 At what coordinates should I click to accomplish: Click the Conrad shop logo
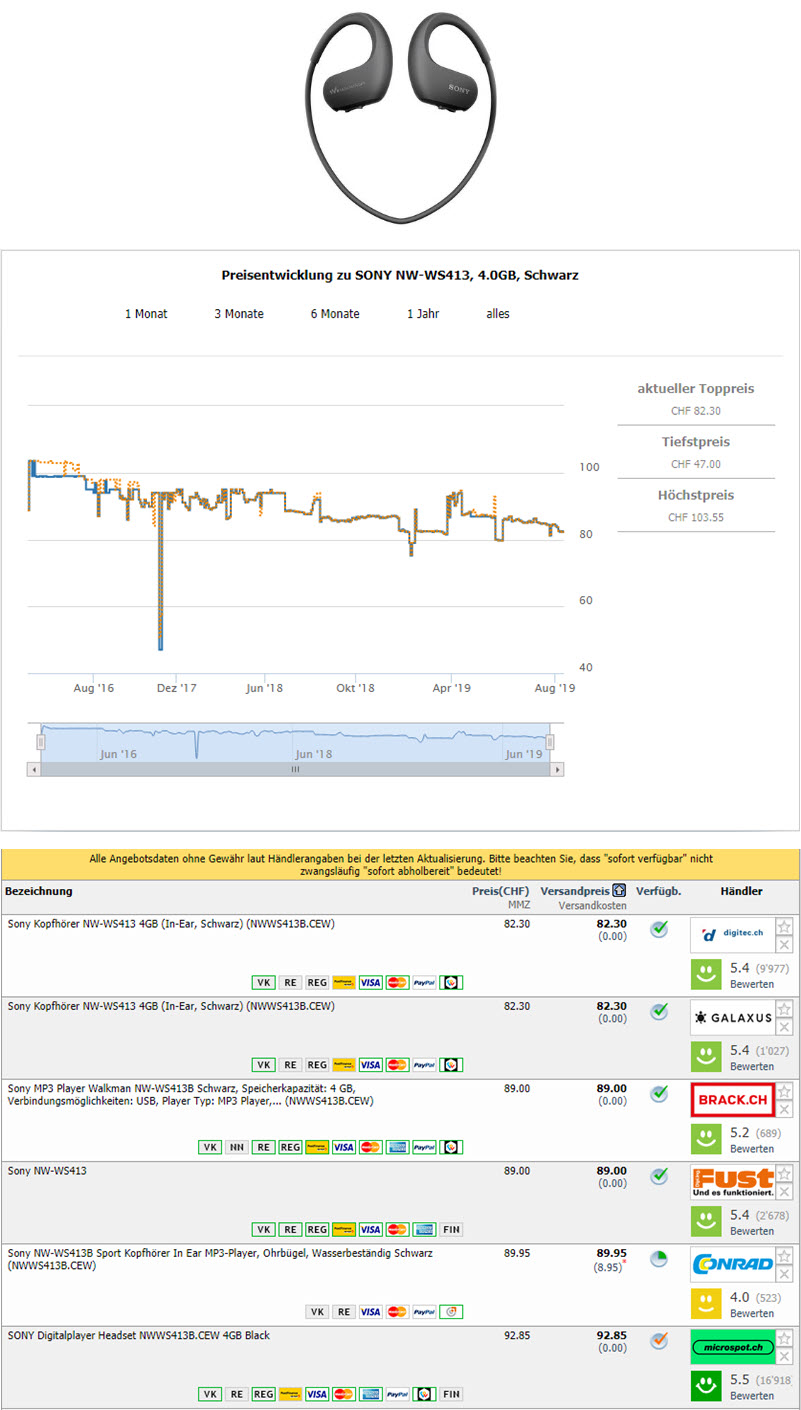[x=732, y=1264]
